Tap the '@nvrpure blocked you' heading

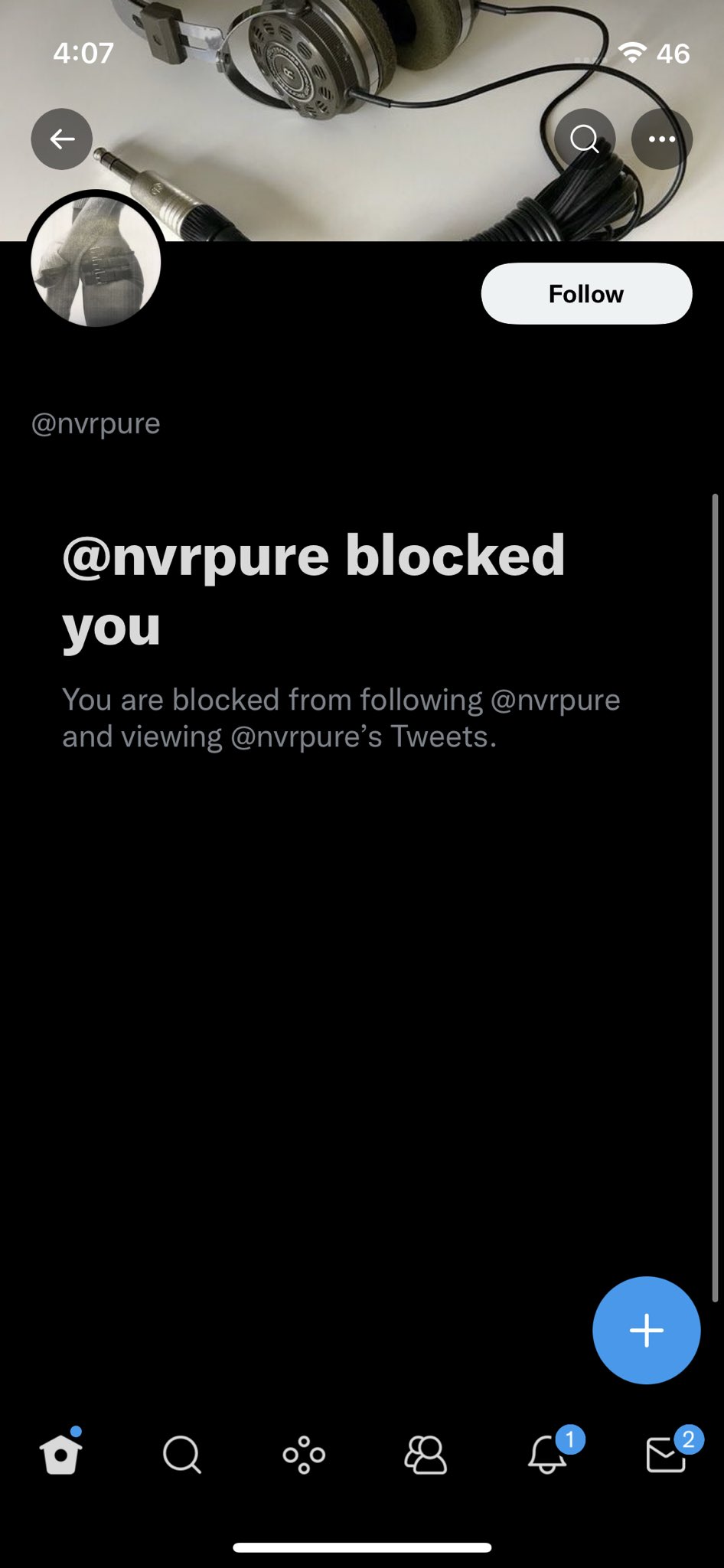click(x=313, y=590)
